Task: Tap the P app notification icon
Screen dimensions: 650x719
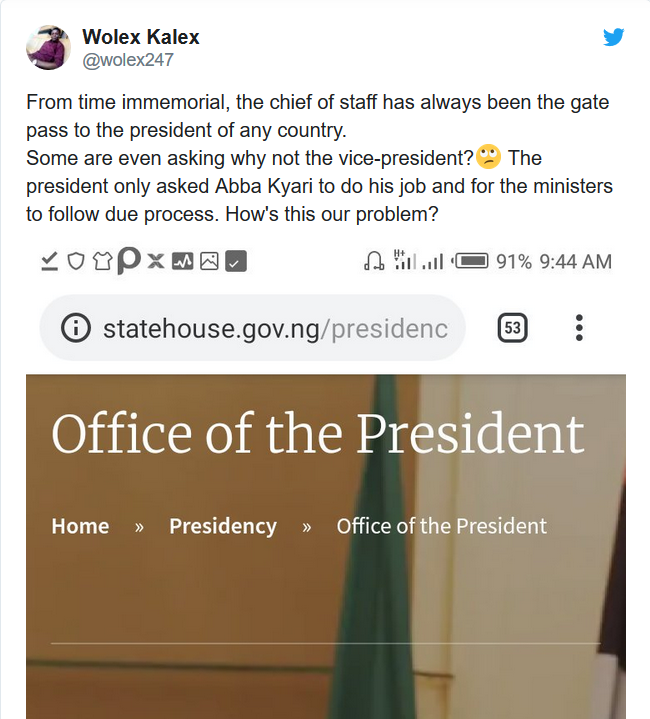Action: (x=129, y=262)
